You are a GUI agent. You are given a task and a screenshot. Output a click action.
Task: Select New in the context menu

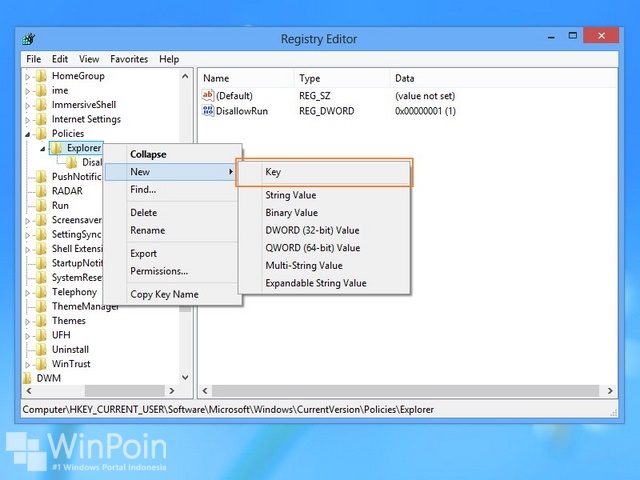tap(171, 172)
